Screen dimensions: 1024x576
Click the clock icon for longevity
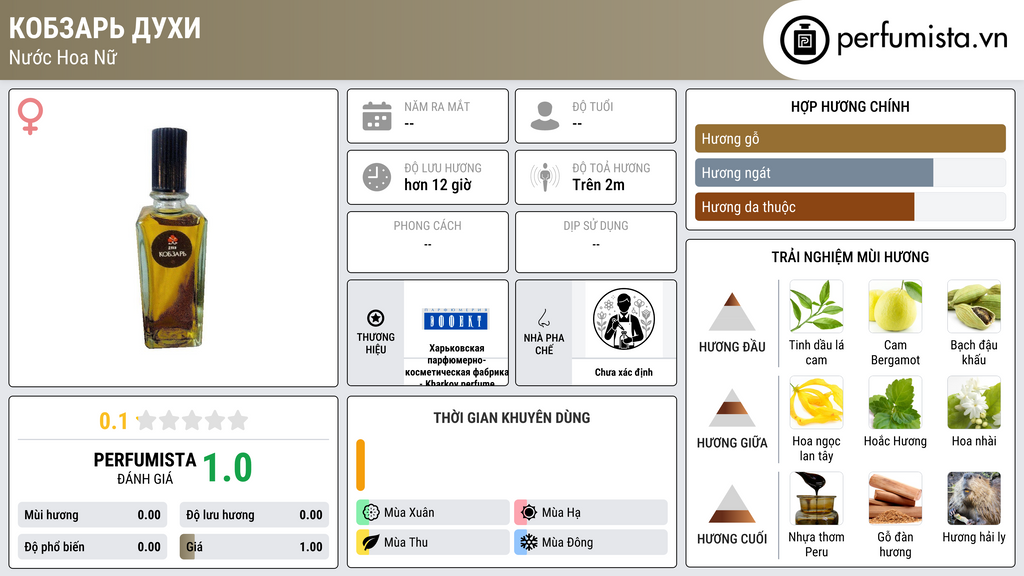click(377, 177)
